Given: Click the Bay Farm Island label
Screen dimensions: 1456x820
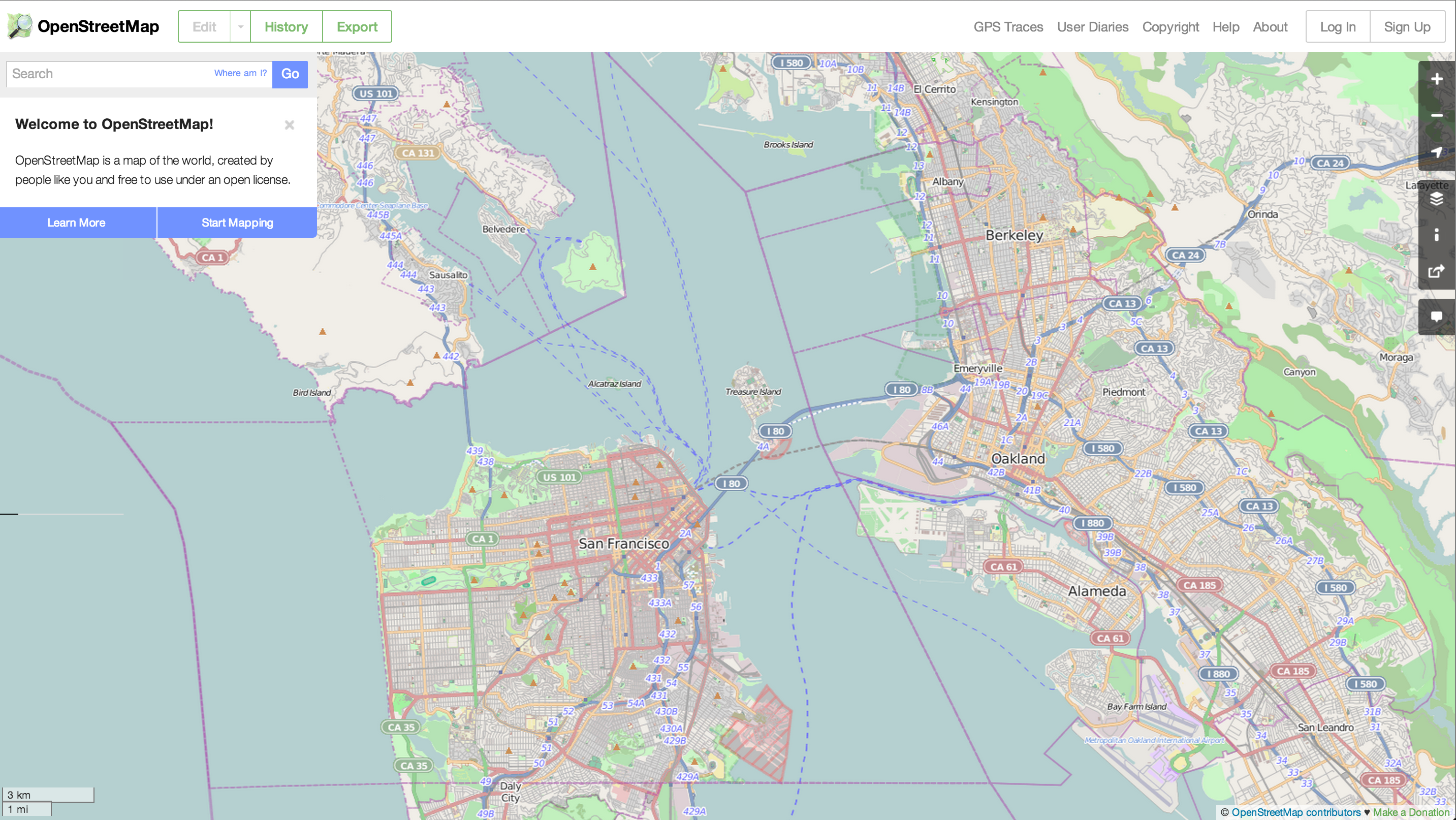Looking at the screenshot, I should 1136,706.
